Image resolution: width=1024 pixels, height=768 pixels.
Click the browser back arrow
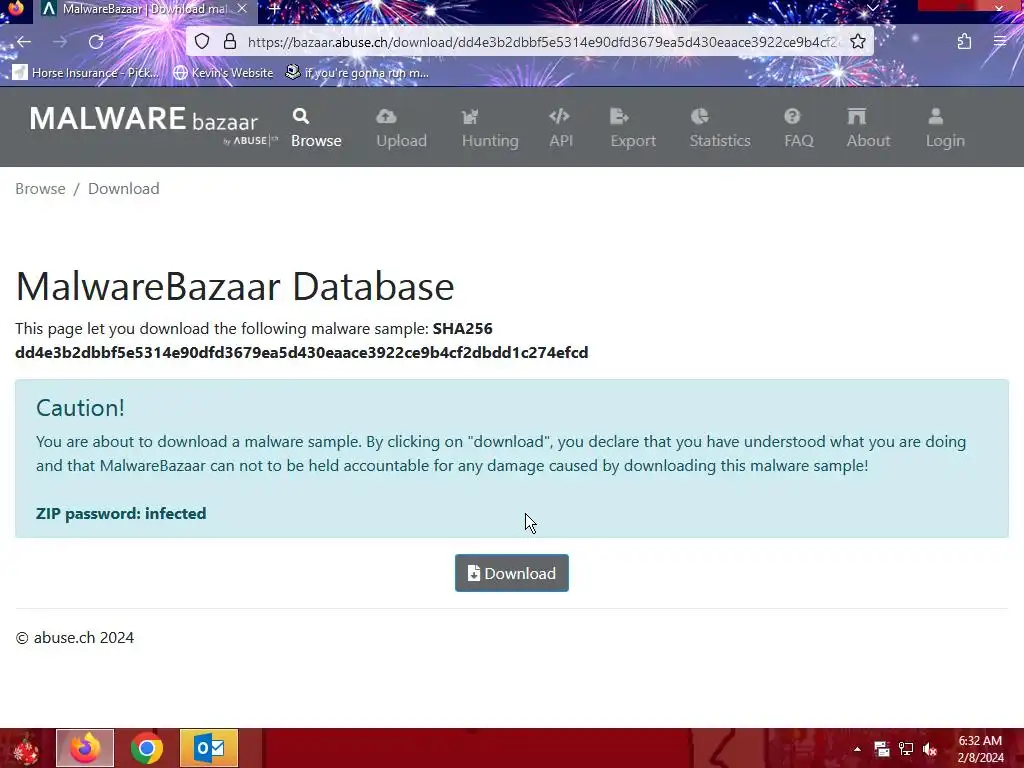pos(24,42)
